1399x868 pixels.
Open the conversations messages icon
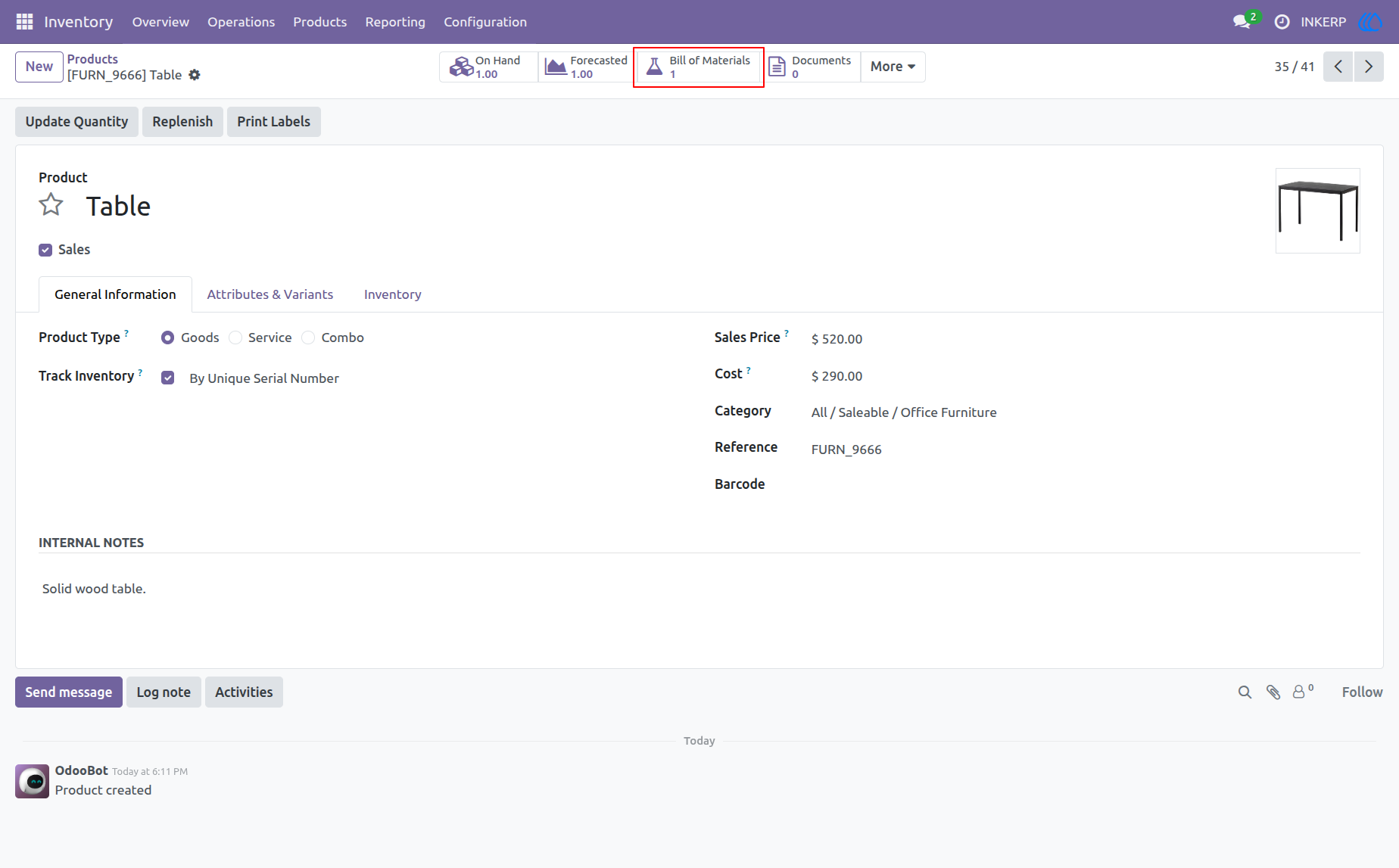pos(1242,22)
